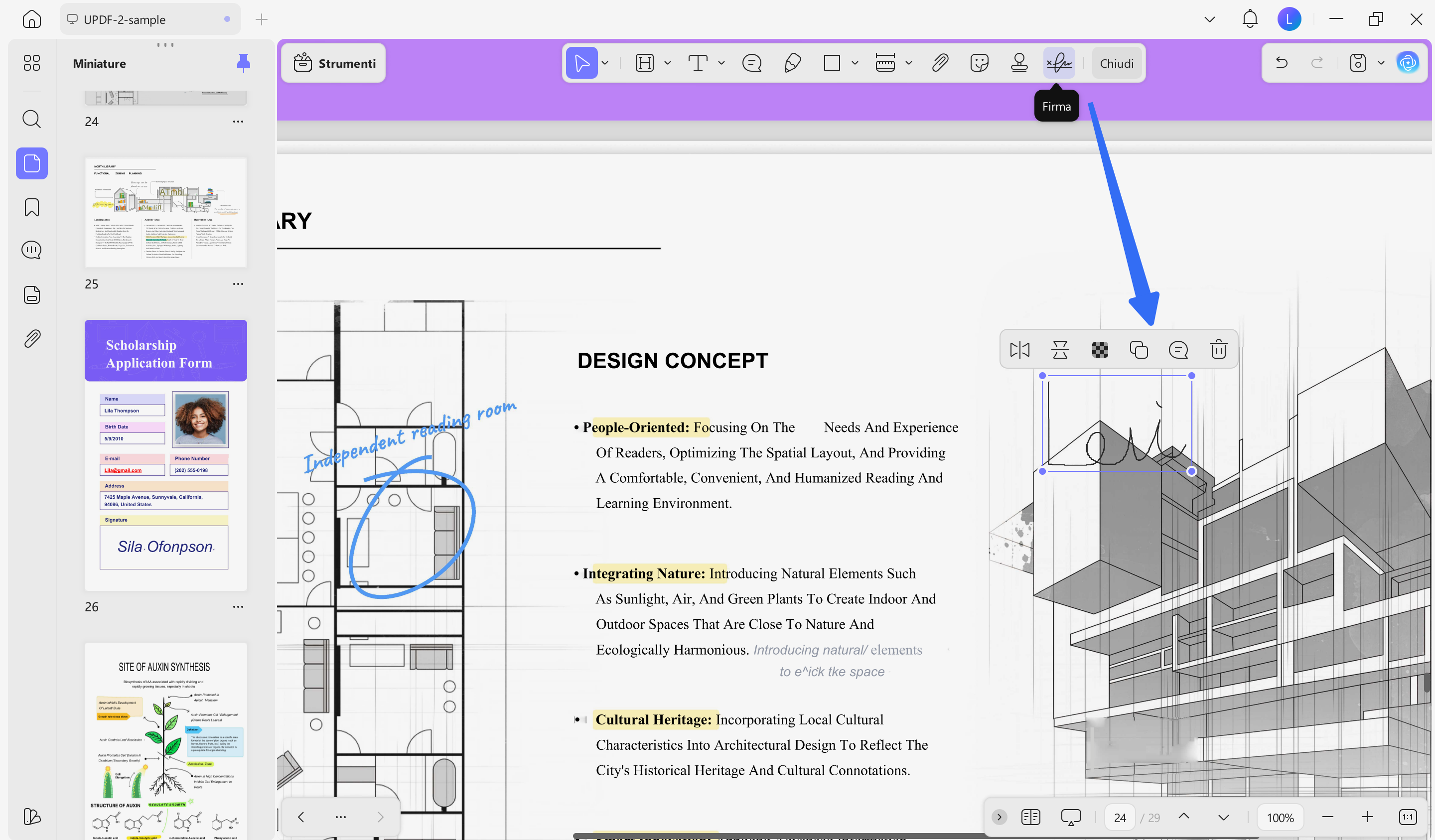This screenshot has height=840, width=1435.
Task: Expand the selection tool dropdown arrow
Action: [x=605, y=63]
